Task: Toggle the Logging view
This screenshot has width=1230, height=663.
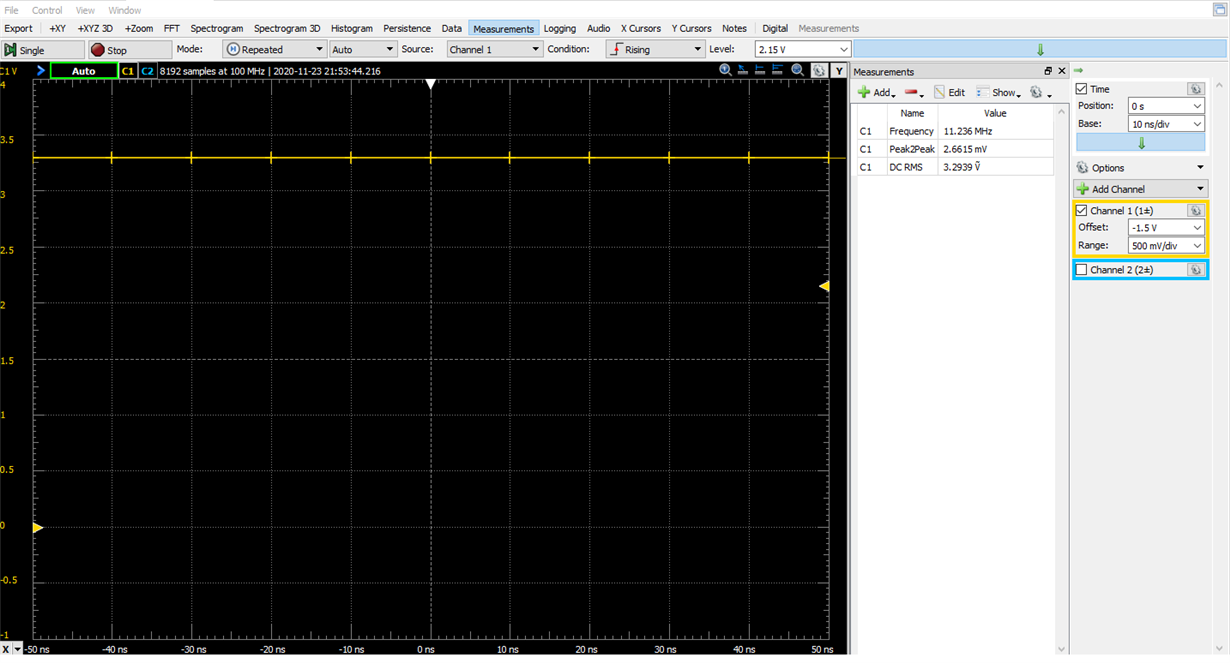Action: (560, 28)
